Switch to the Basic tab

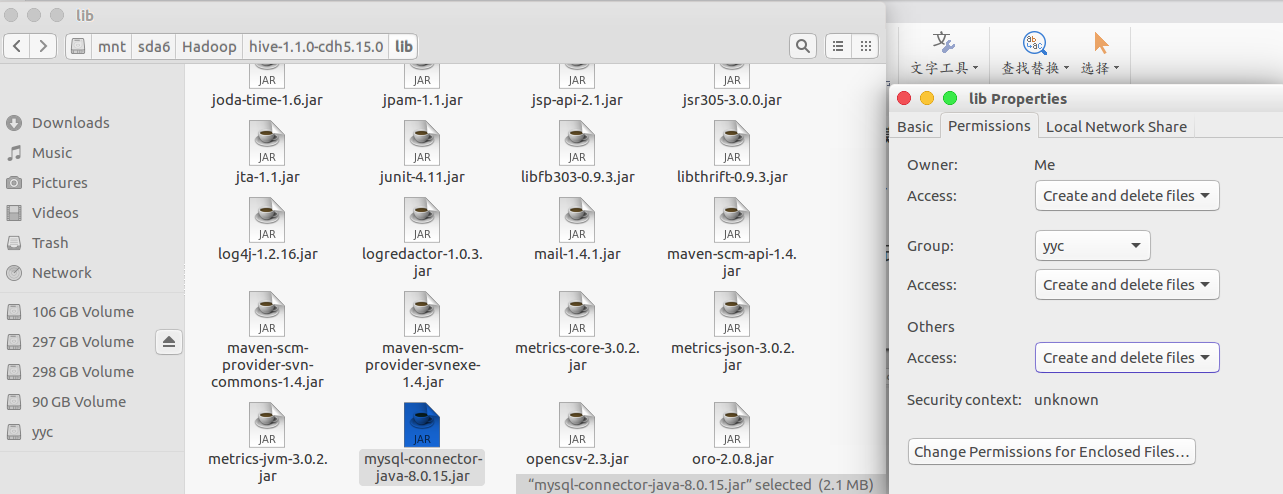point(914,127)
